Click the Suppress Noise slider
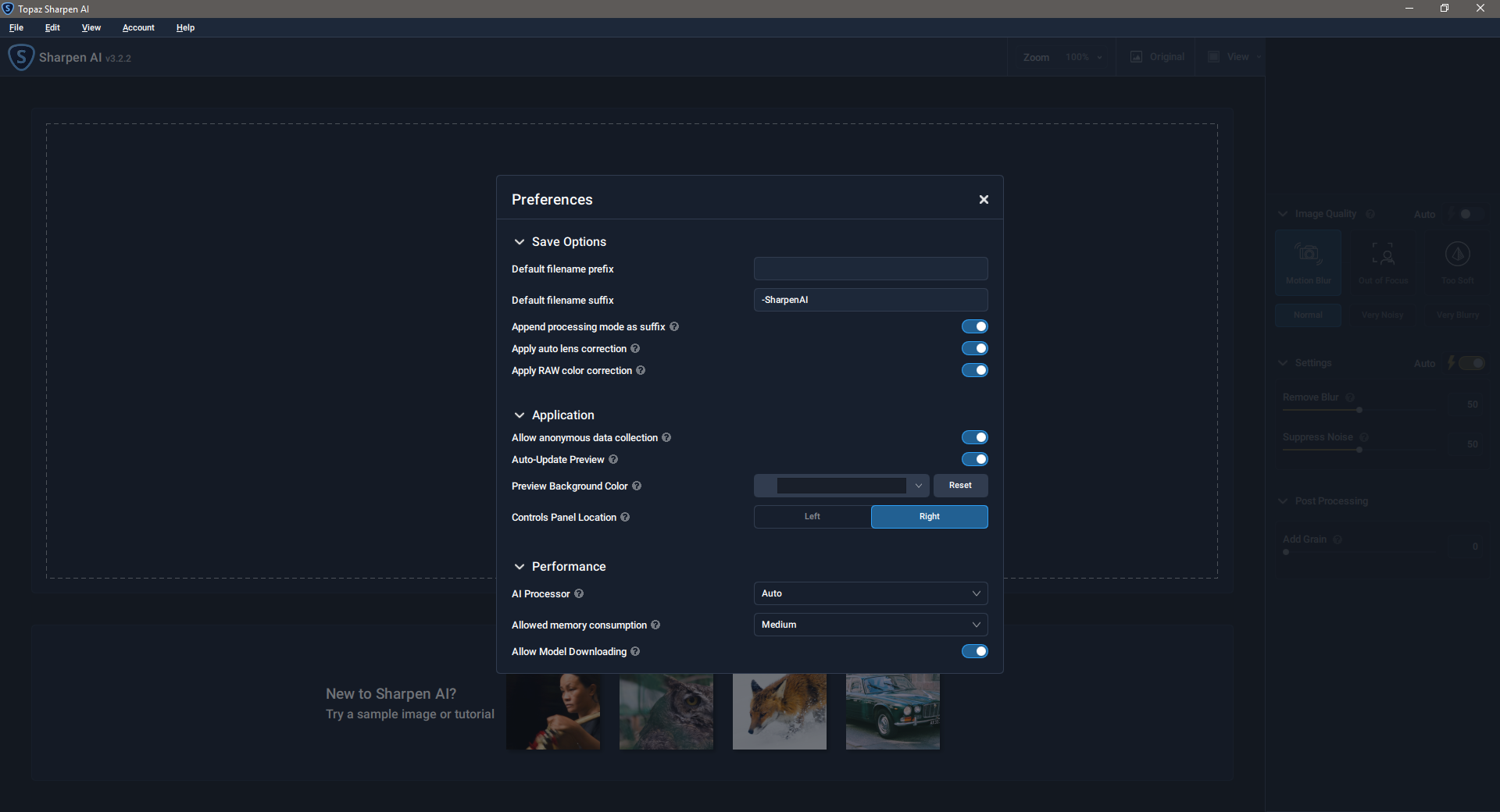The width and height of the screenshot is (1500, 812). (x=1359, y=450)
